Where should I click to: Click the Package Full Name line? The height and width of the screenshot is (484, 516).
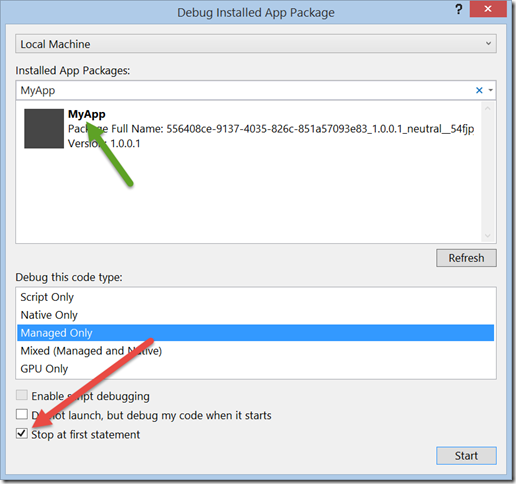[x=271, y=129]
